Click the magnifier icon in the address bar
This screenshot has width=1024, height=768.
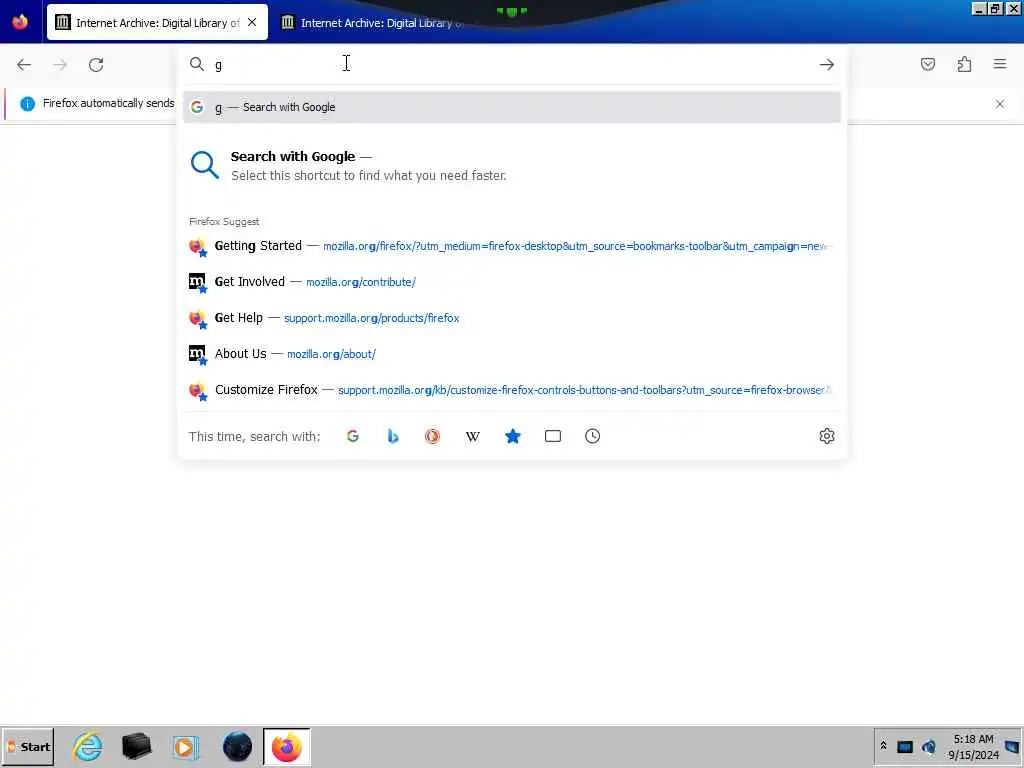click(x=197, y=64)
